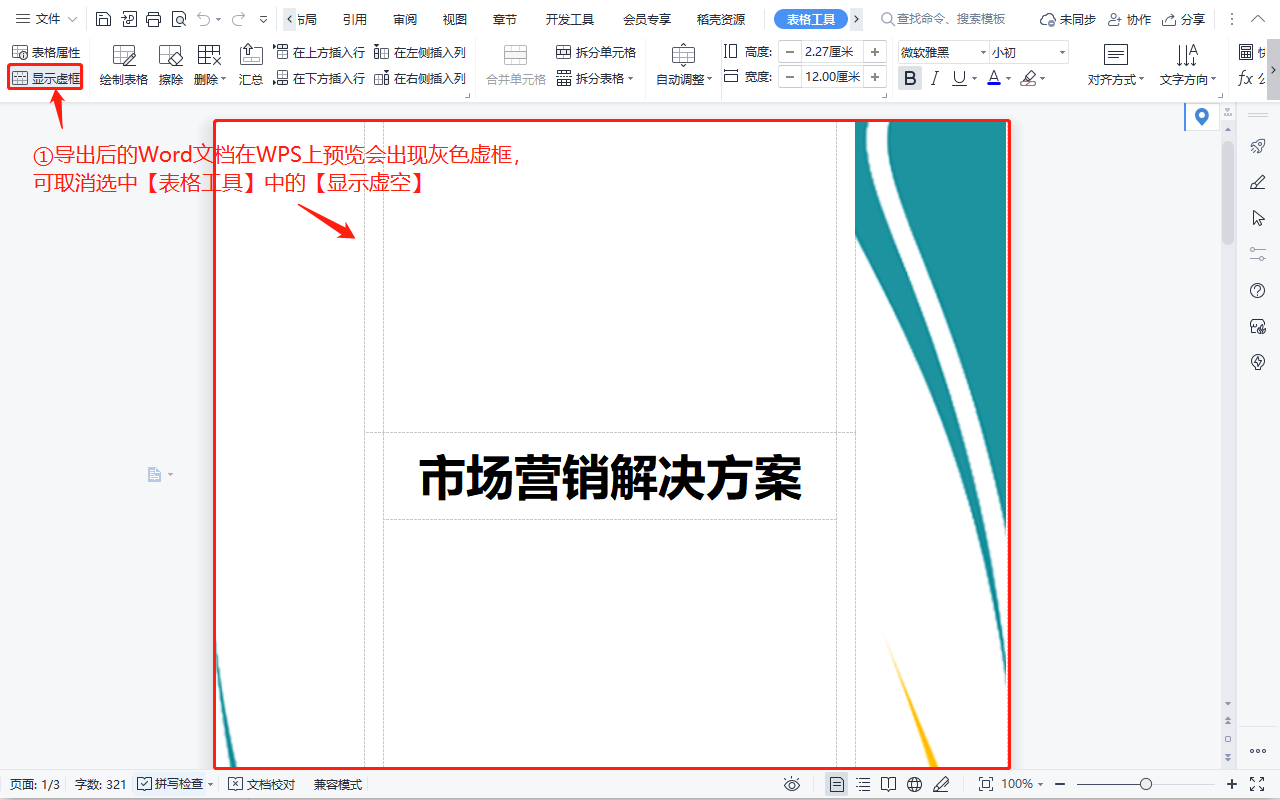Click the Split Cells (拆分单元格) icon

596,52
